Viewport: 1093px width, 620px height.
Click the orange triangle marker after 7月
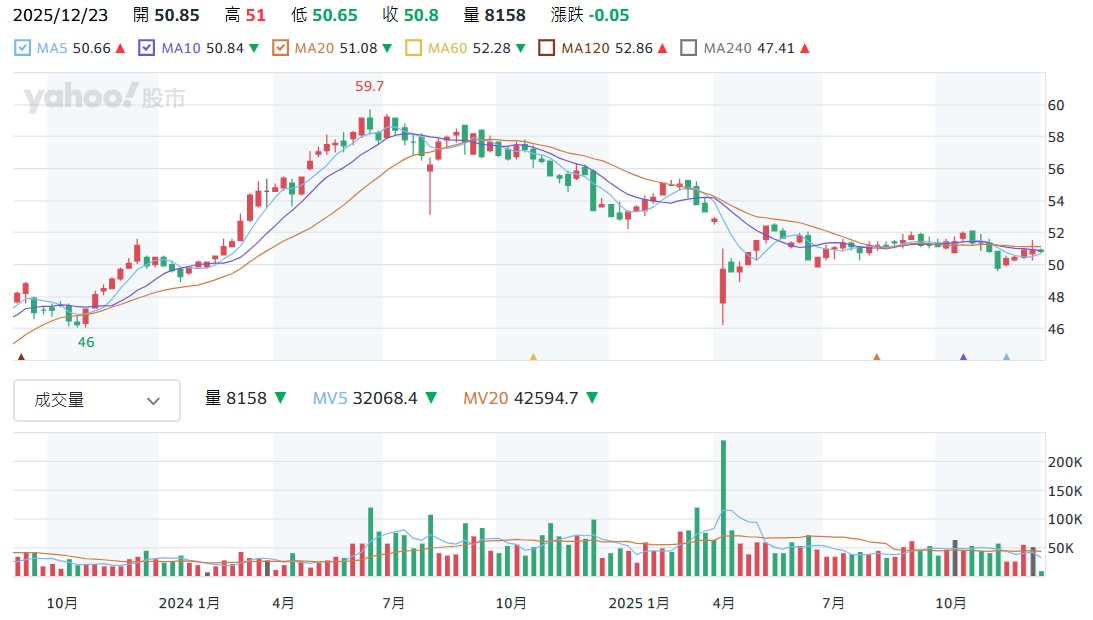click(876, 356)
